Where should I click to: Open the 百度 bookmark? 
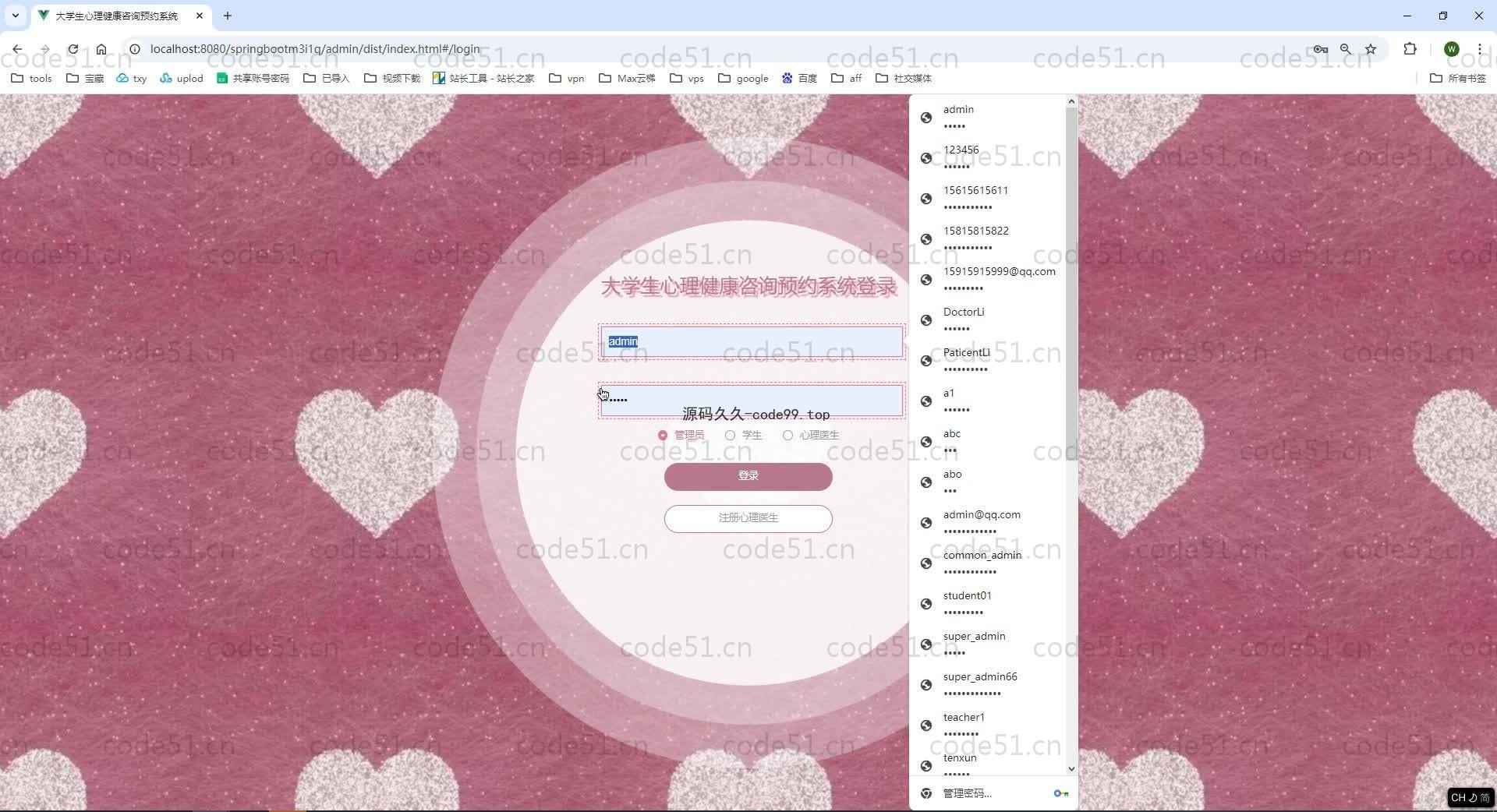pyautogui.click(x=799, y=78)
